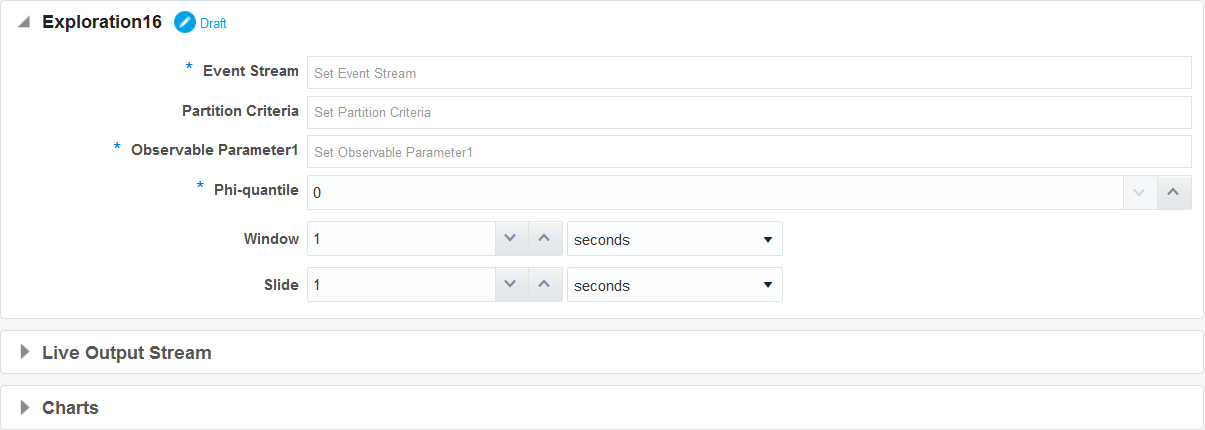Focus the Slide number field
This screenshot has width=1205, height=430.
(401, 285)
